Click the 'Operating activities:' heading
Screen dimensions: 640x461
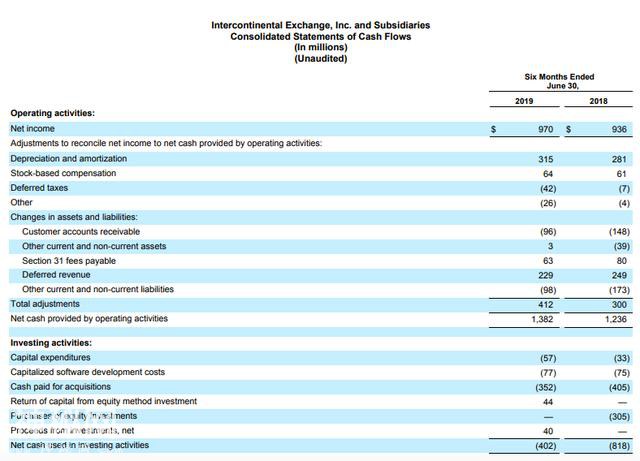tap(52, 113)
